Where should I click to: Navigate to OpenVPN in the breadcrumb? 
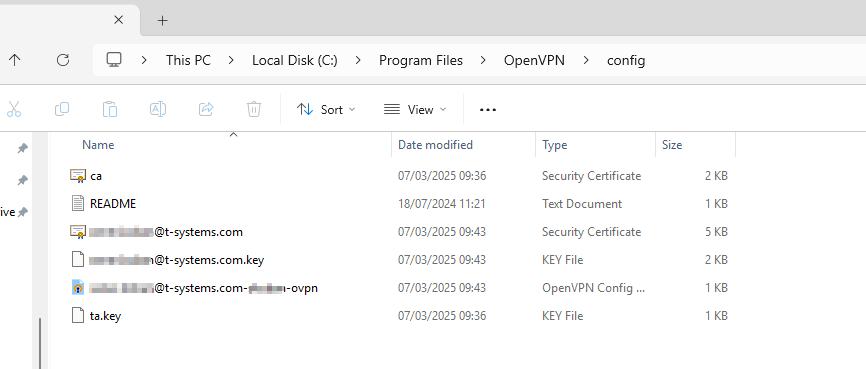point(534,60)
